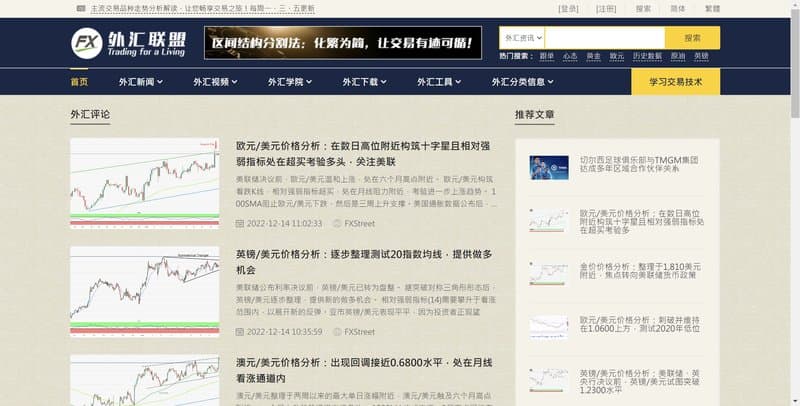This screenshot has width=800, height=406.
Task: Click hot search term 原油
Action: pyautogui.click(x=678, y=56)
